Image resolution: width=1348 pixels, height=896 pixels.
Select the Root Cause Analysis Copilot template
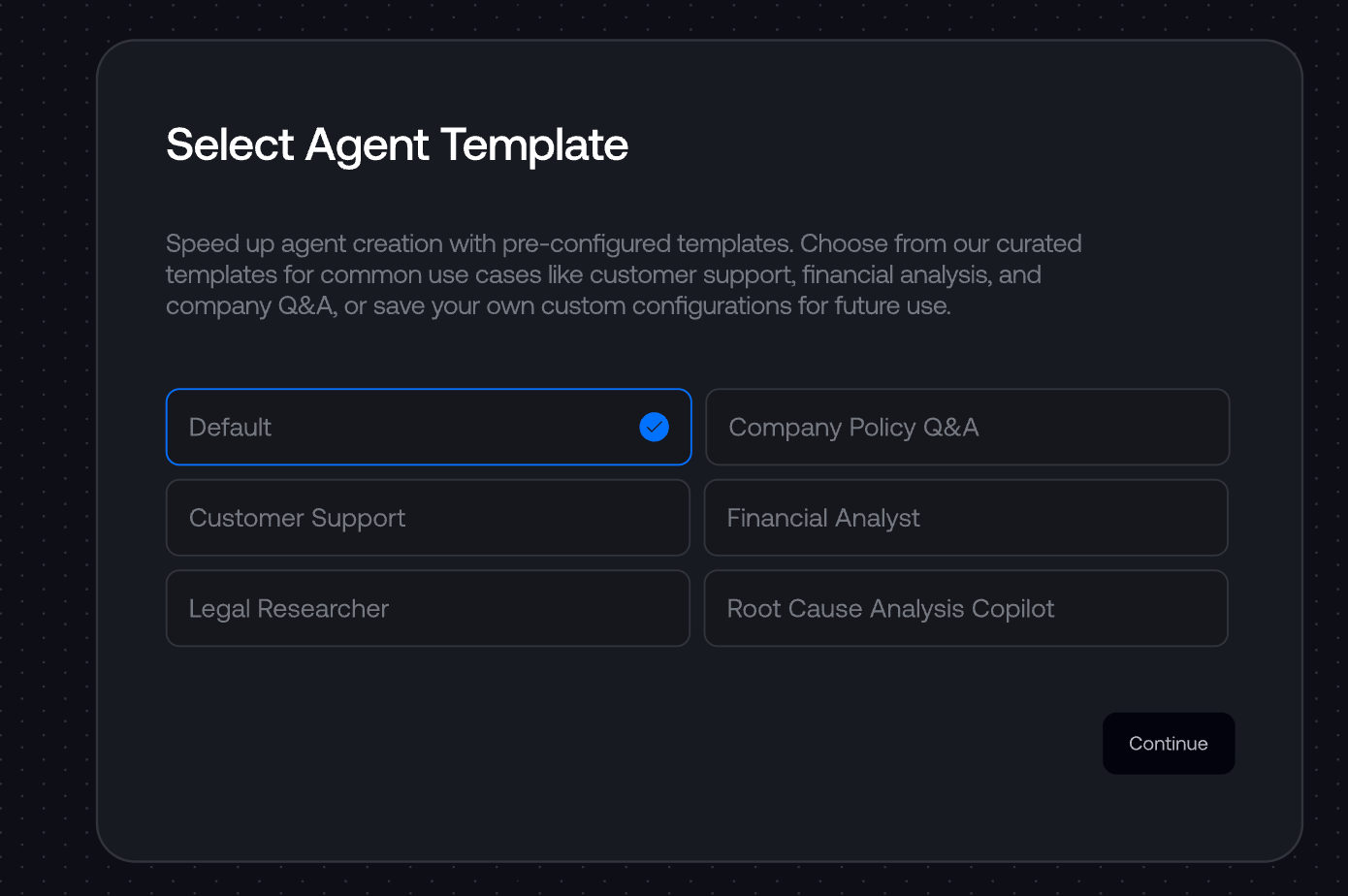click(x=966, y=608)
